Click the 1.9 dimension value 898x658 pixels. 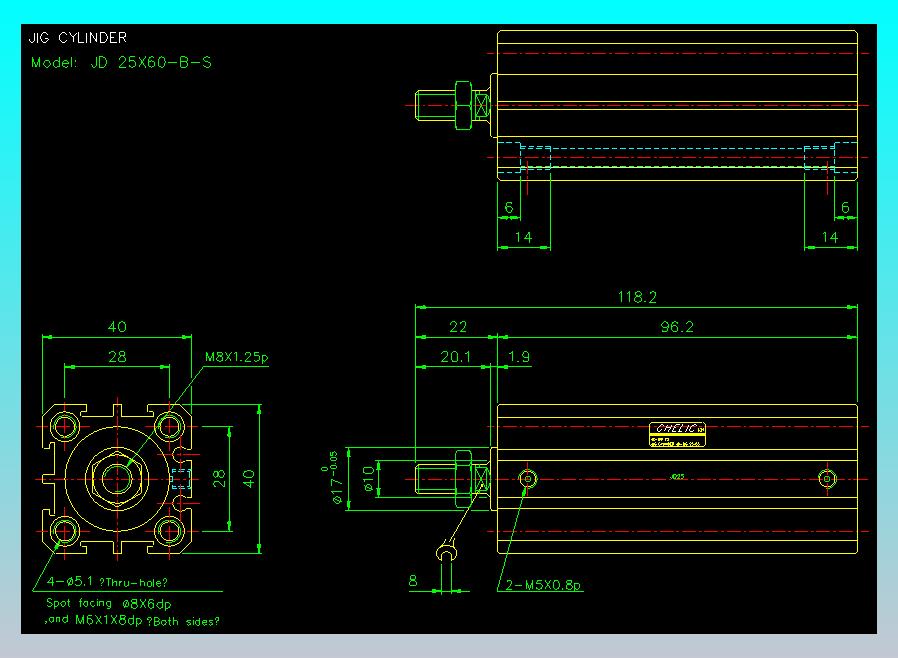pyautogui.click(x=519, y=357)
